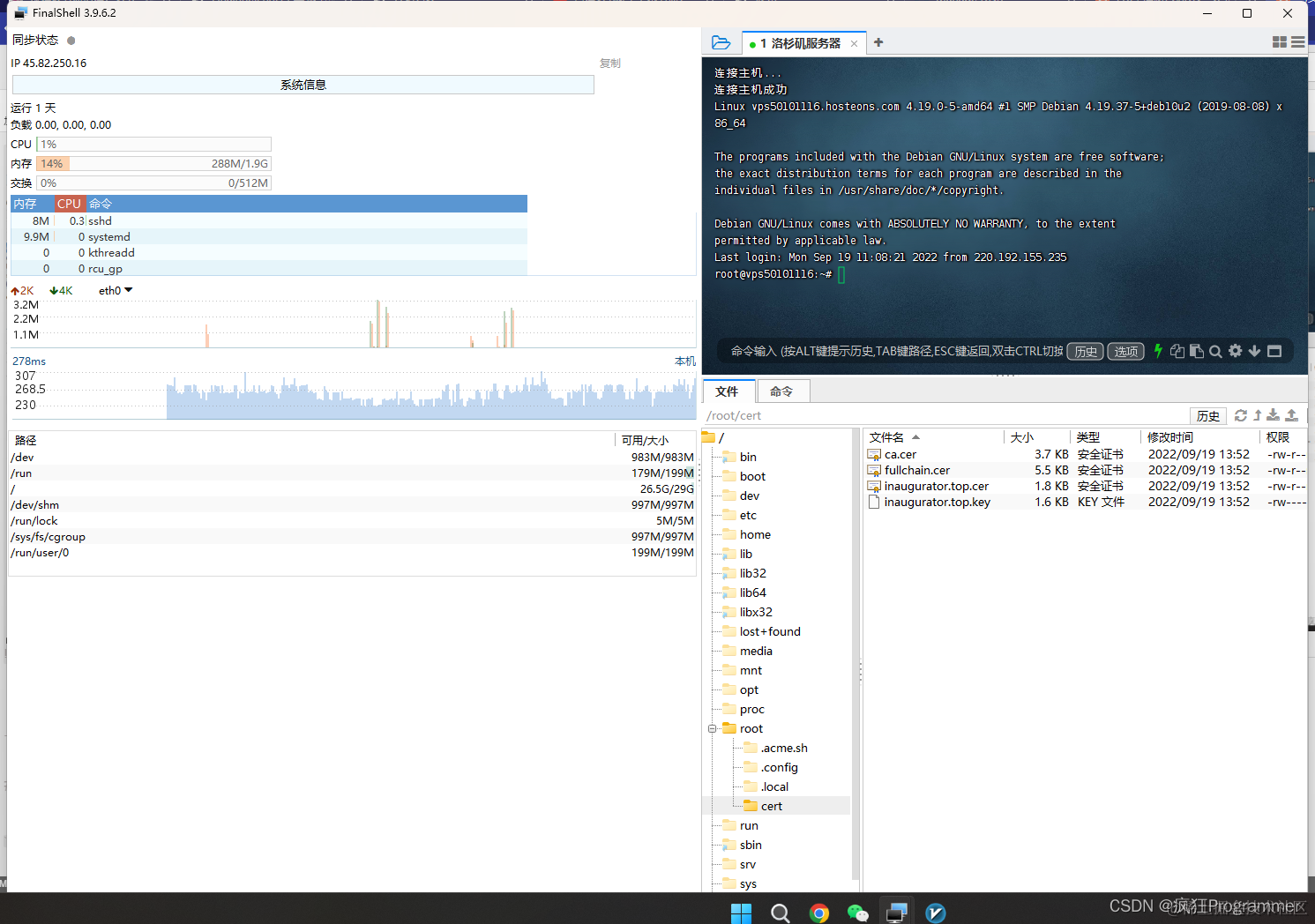Image resolution: width=1315 pixels, height=924 pixels.
Task: Download selected file with download icon
Action: (1274, 415)
